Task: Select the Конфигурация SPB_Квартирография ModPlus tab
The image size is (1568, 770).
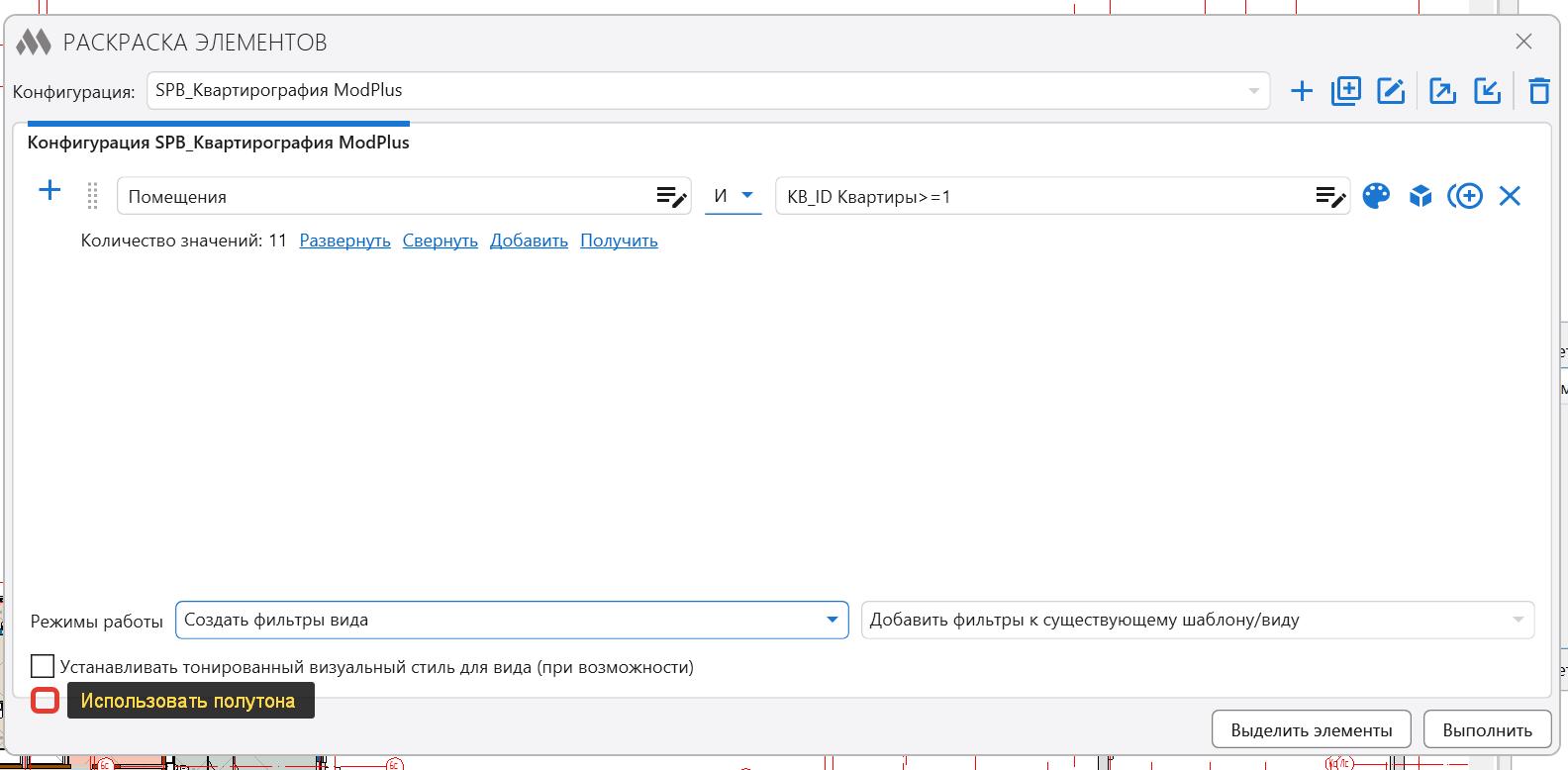Action: (x=218, y=143)
